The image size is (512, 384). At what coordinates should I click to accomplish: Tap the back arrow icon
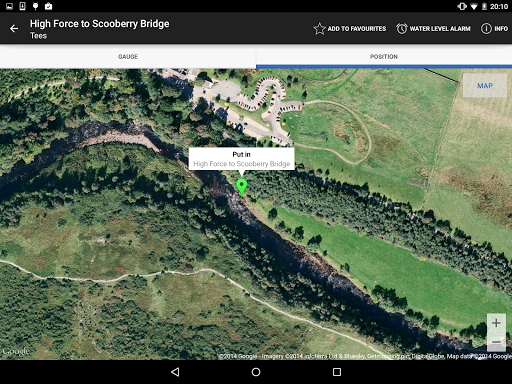point(14,29)
